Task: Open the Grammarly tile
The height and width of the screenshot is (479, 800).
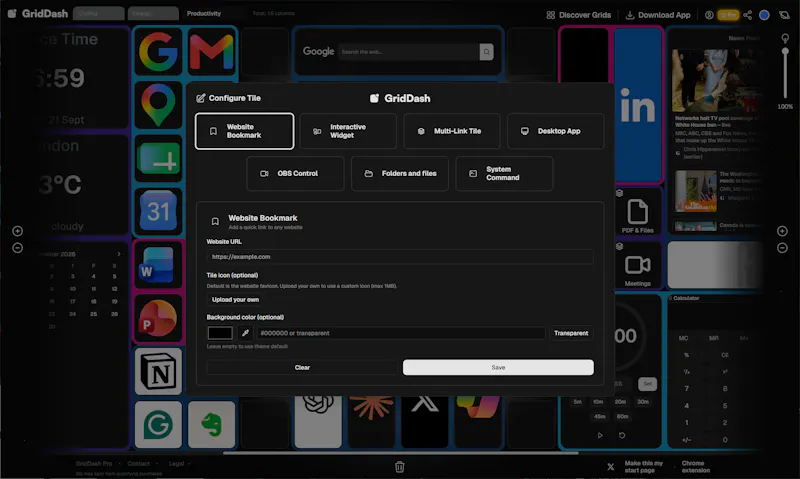Action: pos(158,424)
